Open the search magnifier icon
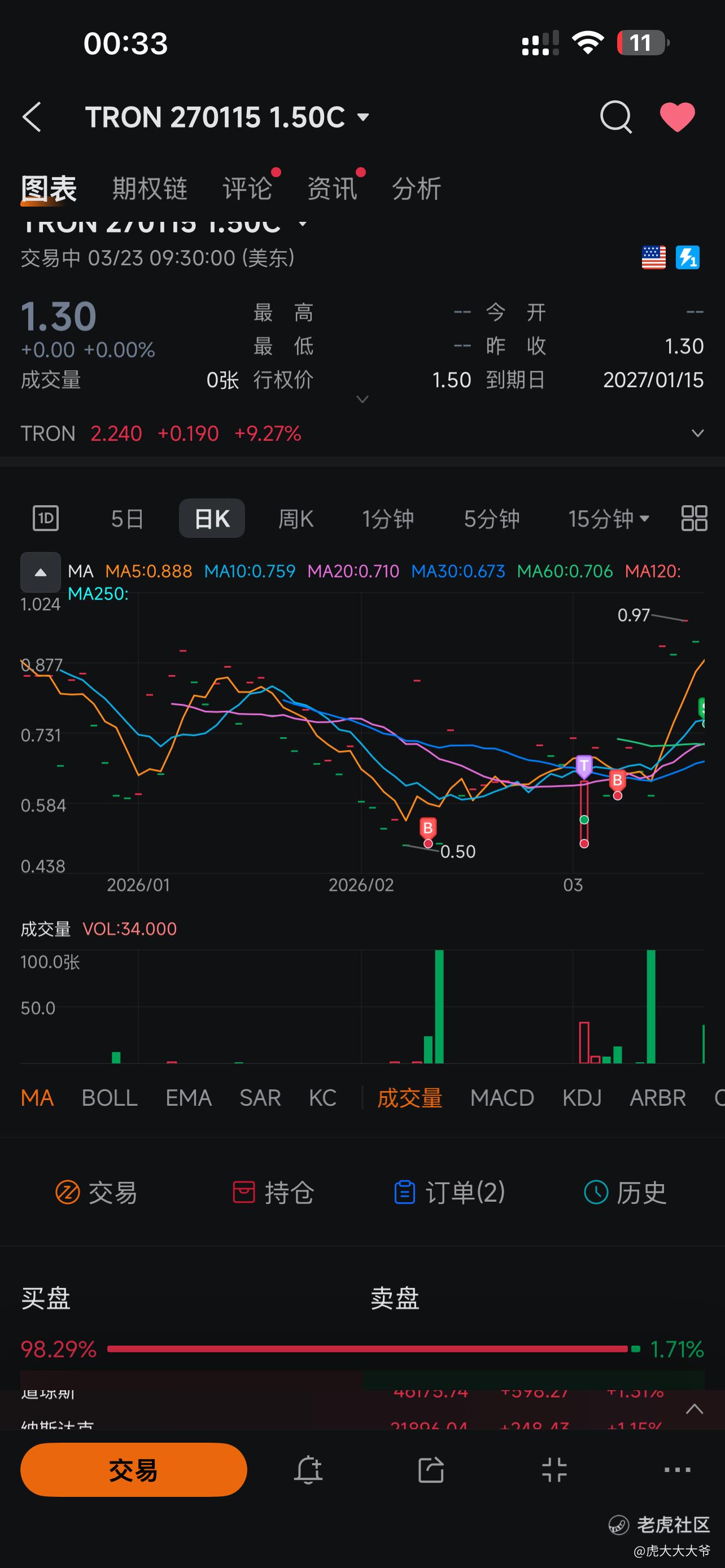The height and width of the screenshot is (1568, 725). coord(615,117)
